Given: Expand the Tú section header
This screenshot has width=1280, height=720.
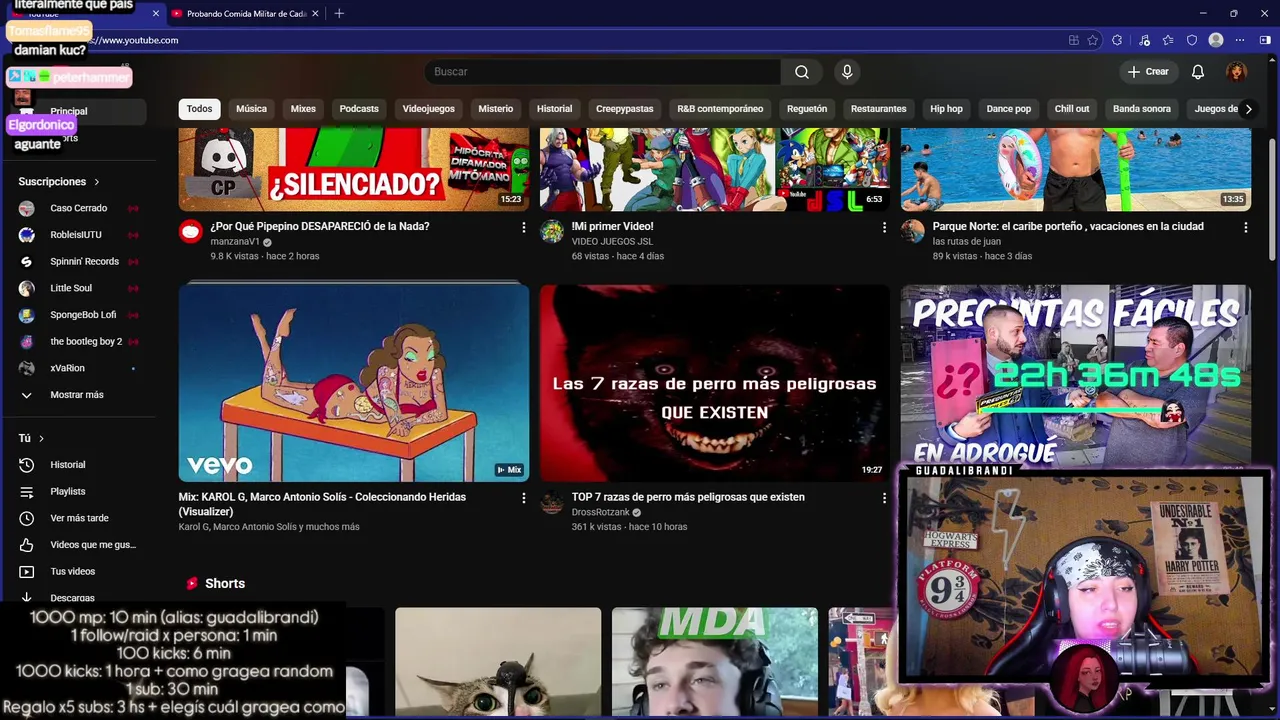Looking at the screenshot, I should 31,438.
